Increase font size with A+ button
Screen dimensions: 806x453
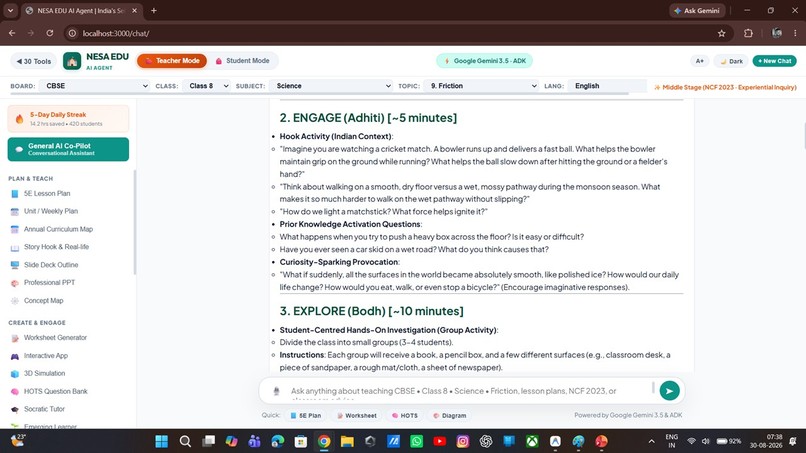point(700,61)
